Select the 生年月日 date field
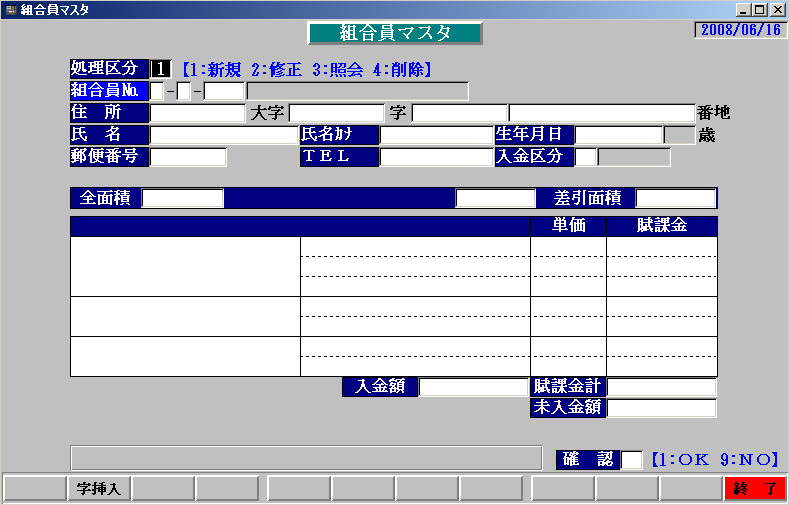The image size is (790, 505). pos(618,135)
